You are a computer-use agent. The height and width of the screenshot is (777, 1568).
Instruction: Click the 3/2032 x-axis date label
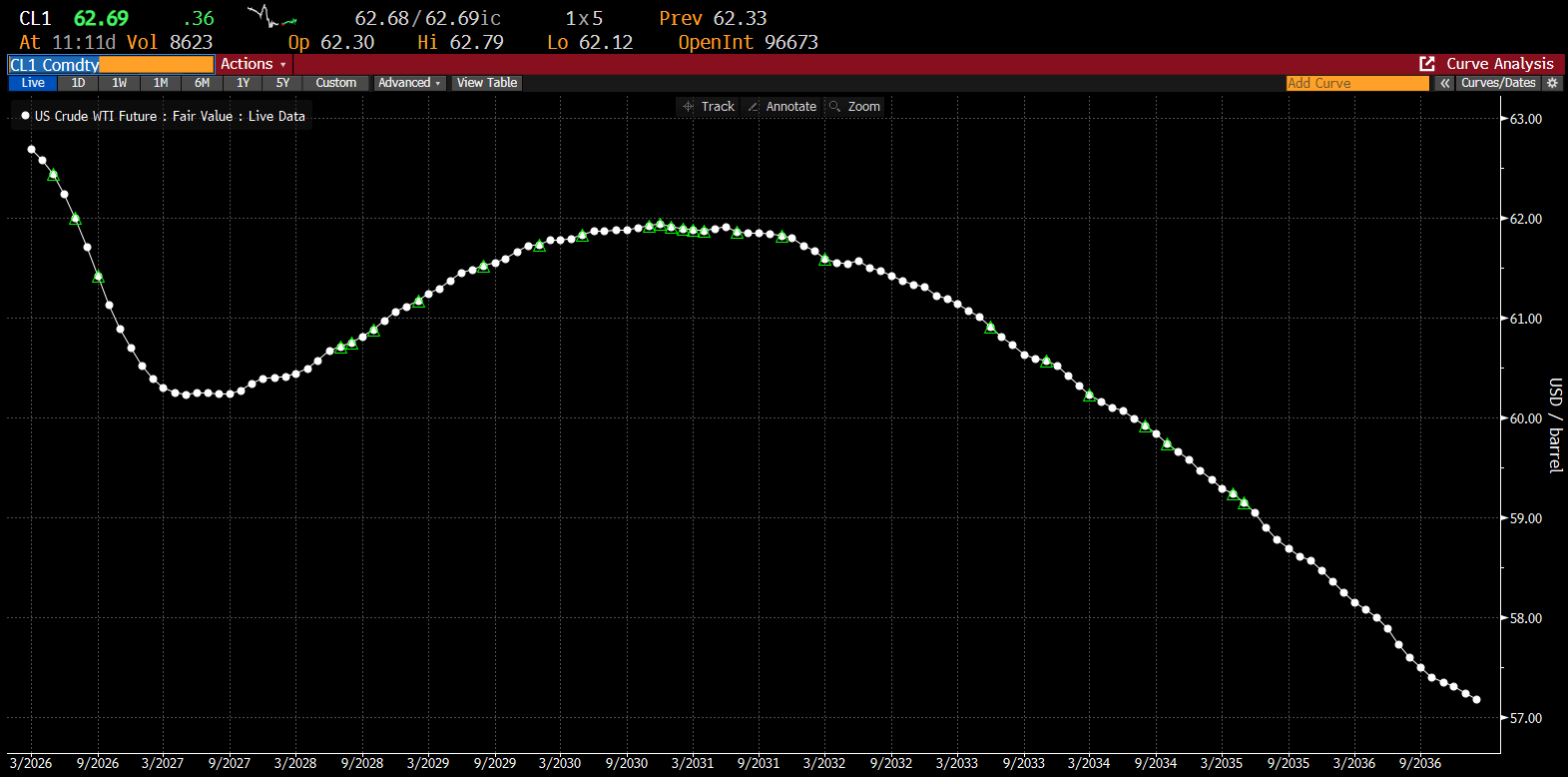point(824,763)
